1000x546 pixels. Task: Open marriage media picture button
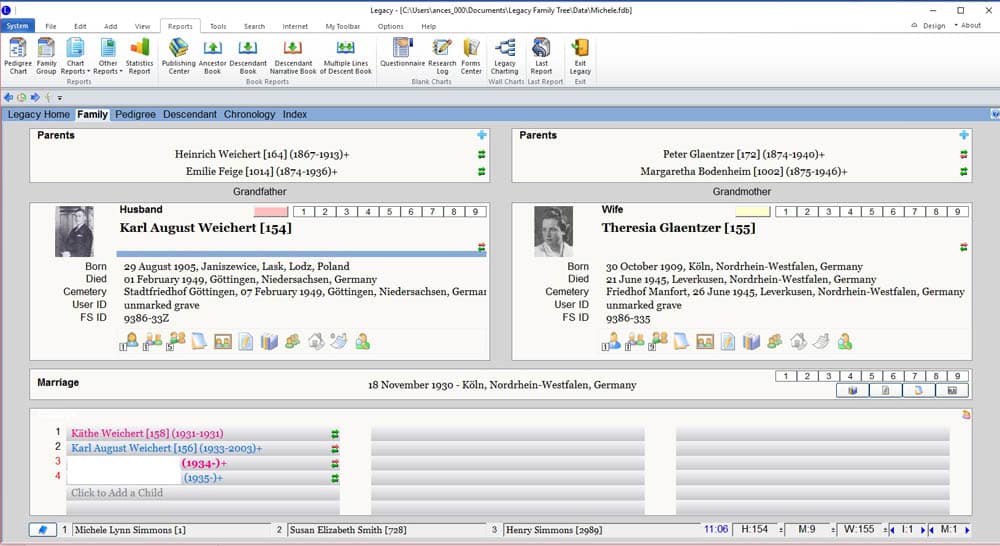[952, 390]
